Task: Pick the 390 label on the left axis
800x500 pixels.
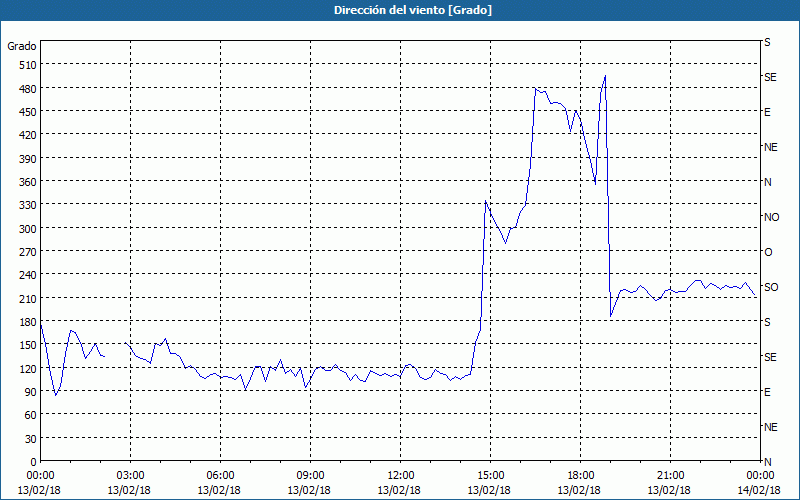Action: tap(28, 159)
